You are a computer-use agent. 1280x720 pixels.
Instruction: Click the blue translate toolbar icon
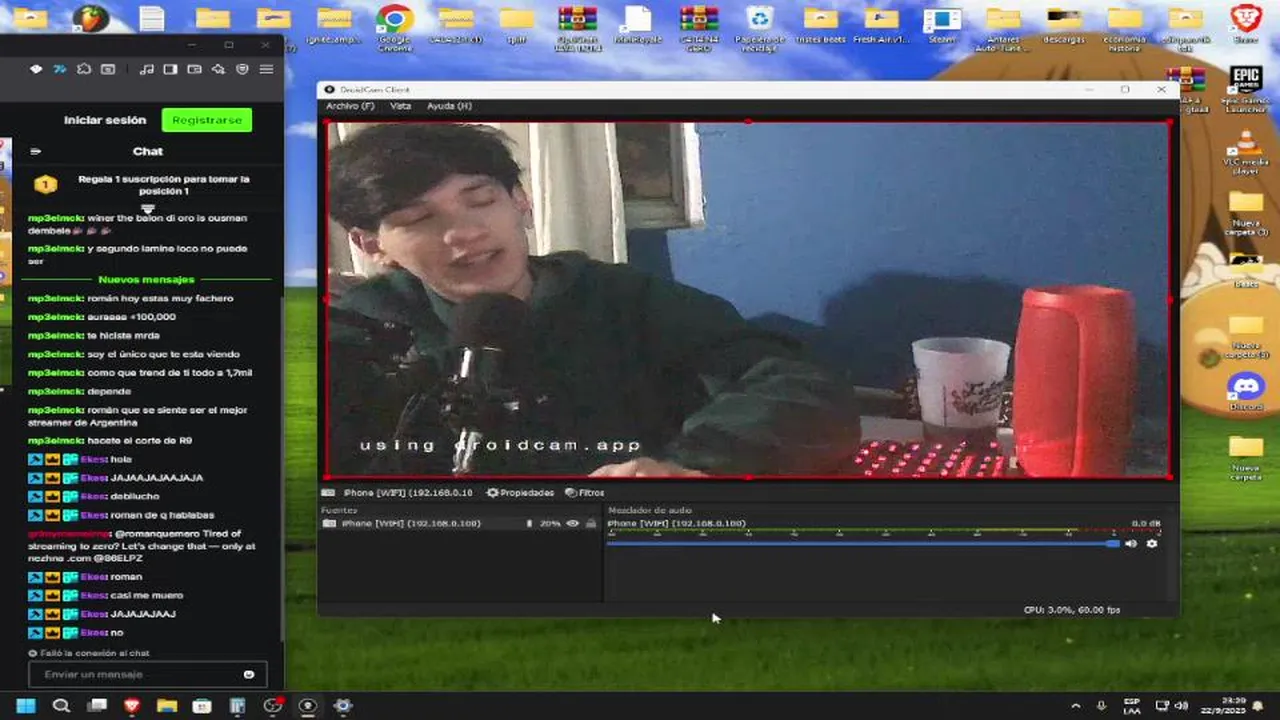pyautogui.click(x=60, y=69)
